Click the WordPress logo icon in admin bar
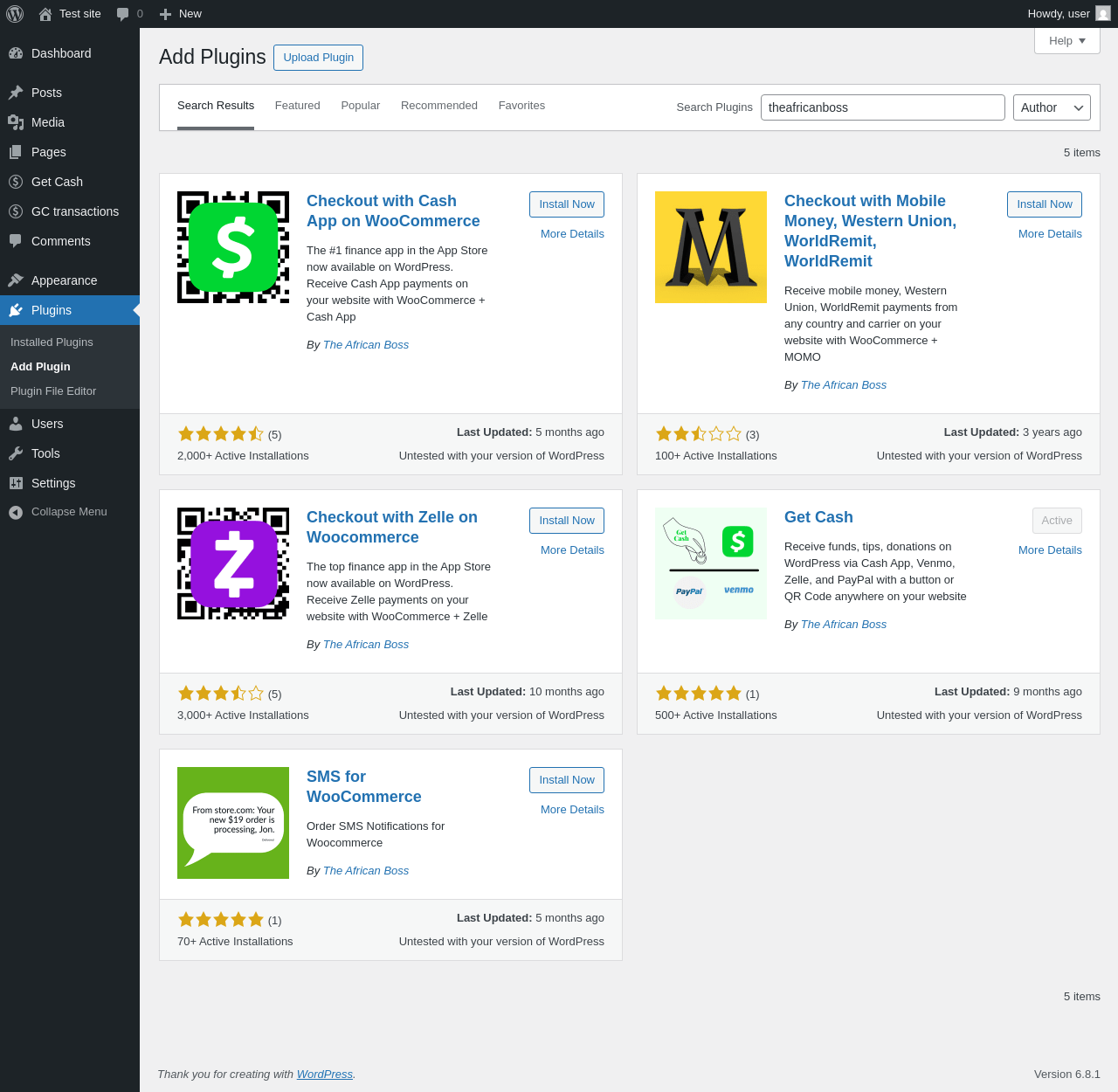1118x1092 pixels. tap(15, 14)
